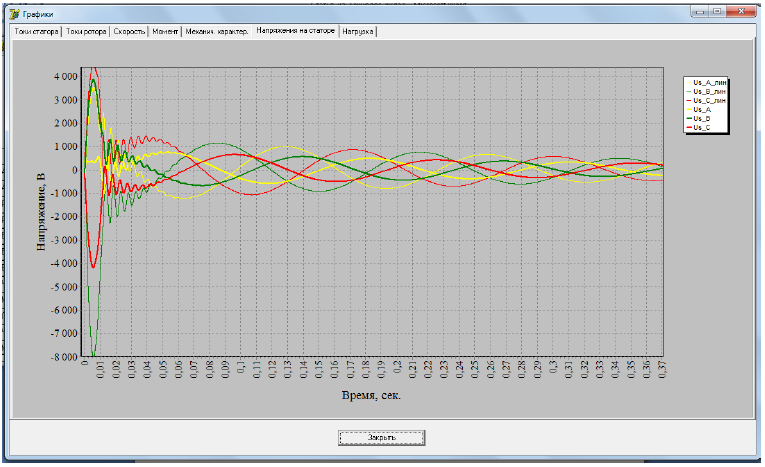This screenshot has height=467, width=765.
Task: Click the Us_C_лин legend entry
Action: [708, 101]
